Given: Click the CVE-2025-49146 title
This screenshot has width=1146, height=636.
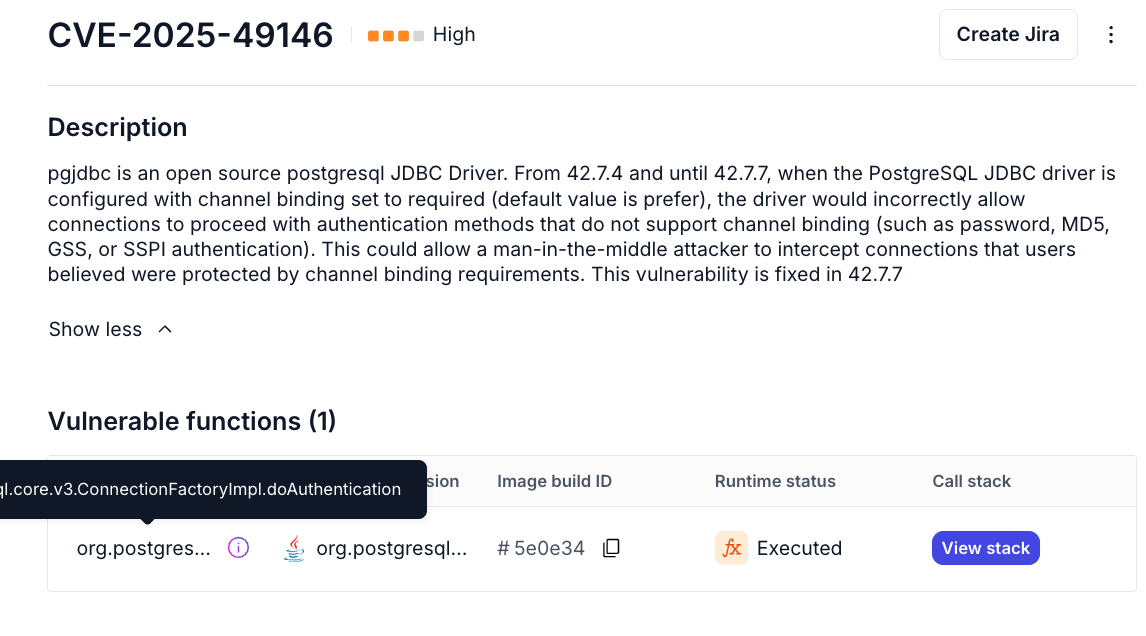Looking at the screenshot, I should pyautogui.click(x=190, y=35).
